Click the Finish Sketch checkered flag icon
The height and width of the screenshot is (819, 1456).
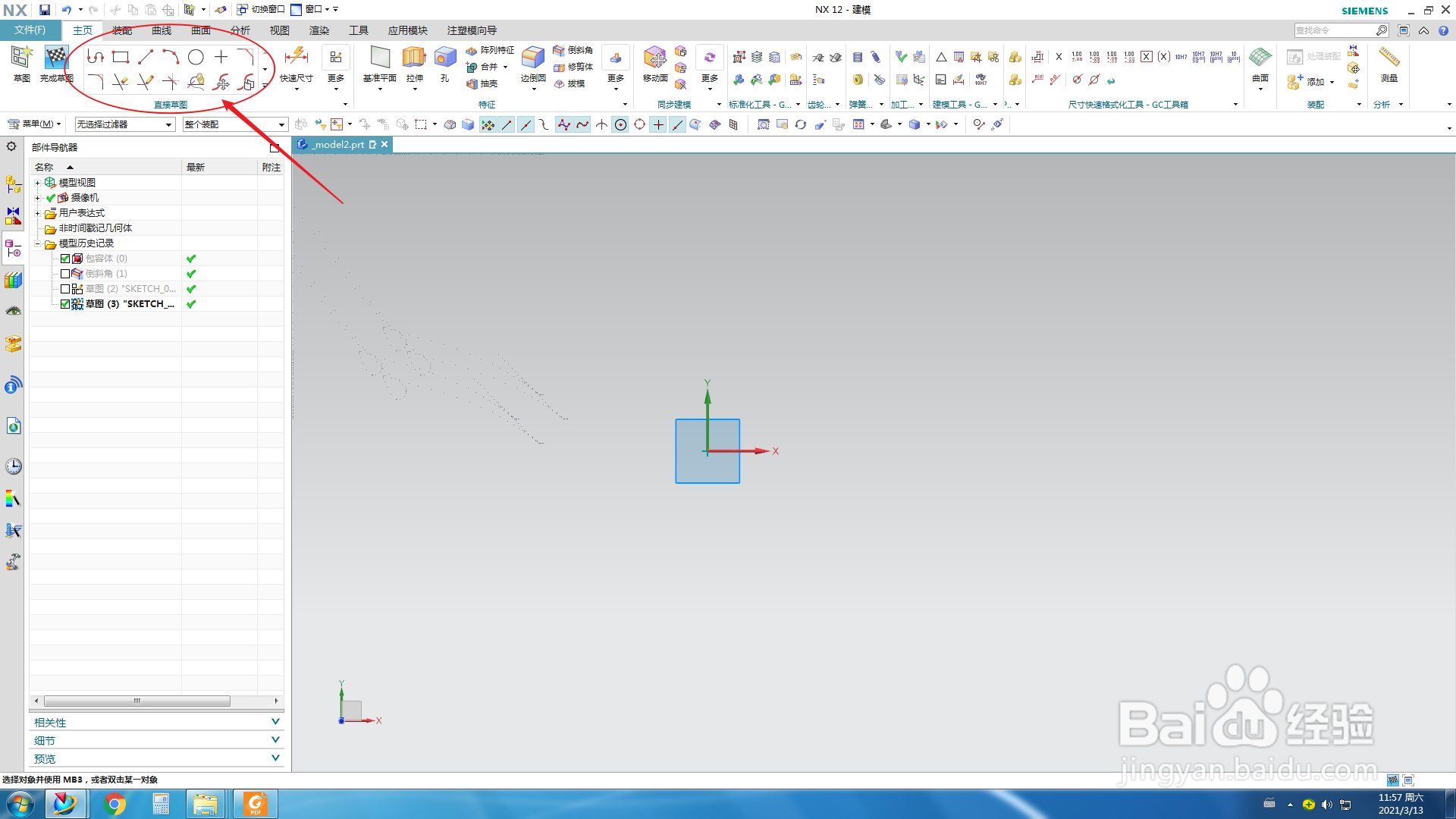tap(56, 57)
